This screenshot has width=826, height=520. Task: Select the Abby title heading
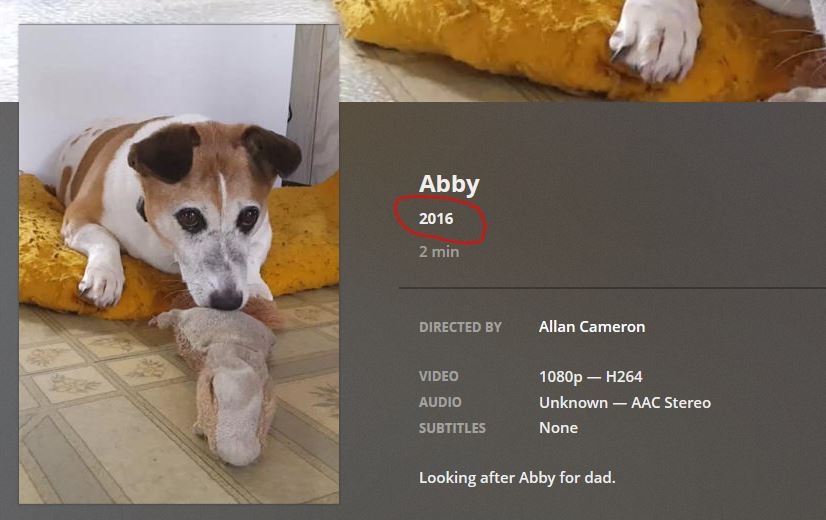(449, 185)
